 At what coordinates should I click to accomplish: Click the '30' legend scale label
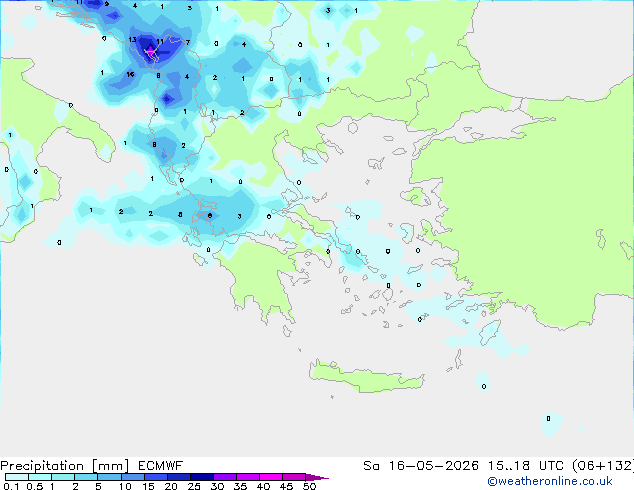(217, 486)
